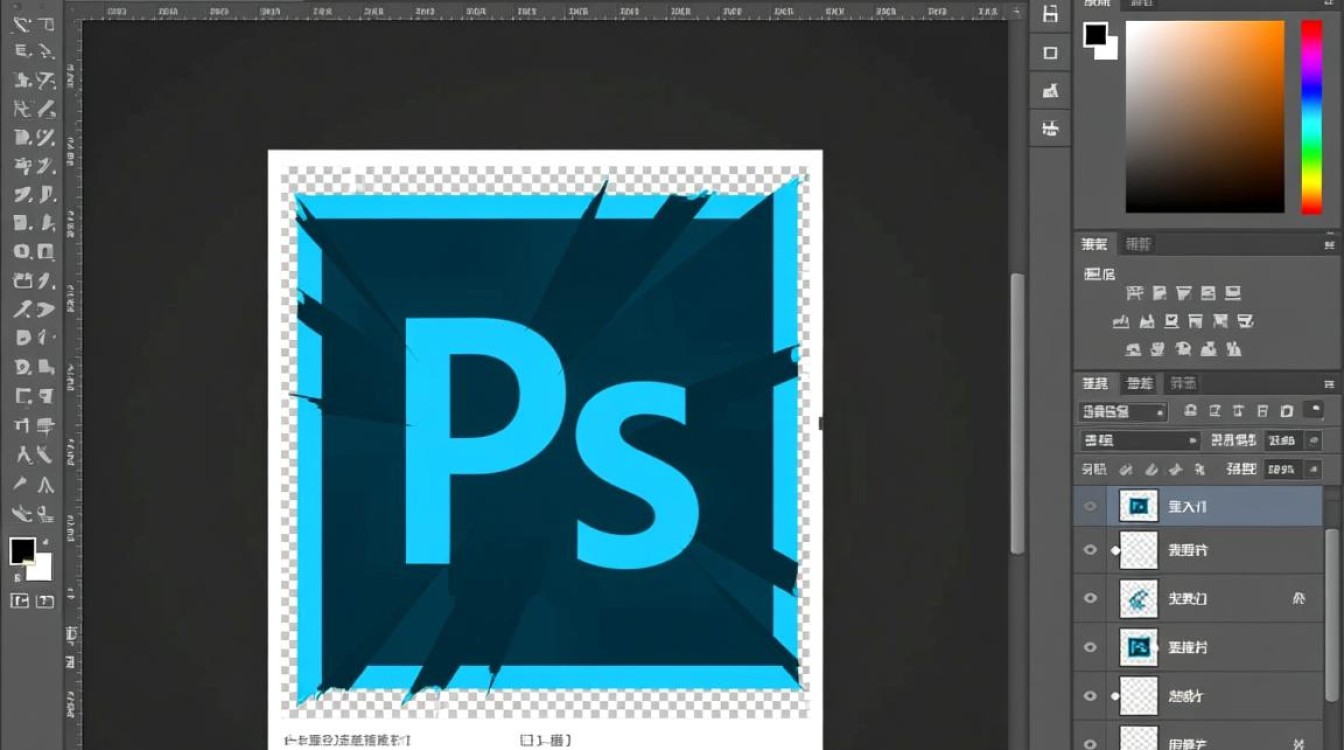Image resolution: width=1344 pixels, height=750 pixels.
Task: Open the adjustments panel options menu
Action: (x=1329, y=244)
